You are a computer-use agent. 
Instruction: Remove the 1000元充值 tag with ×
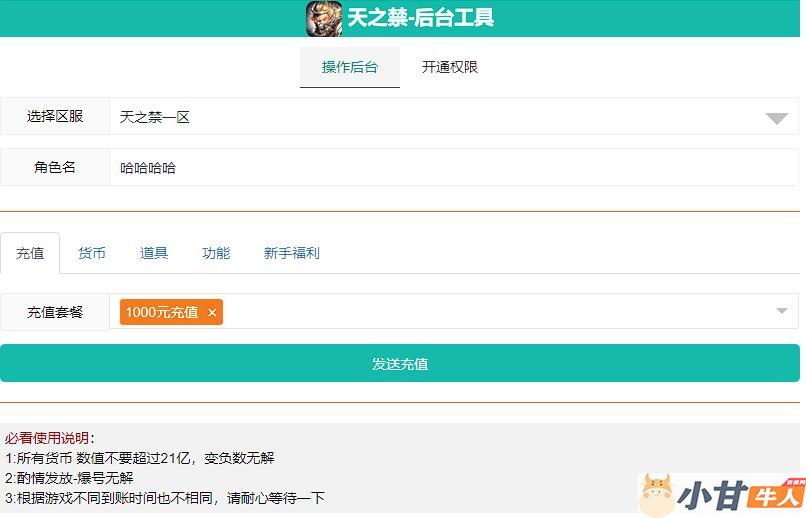[x=212, y=313]
